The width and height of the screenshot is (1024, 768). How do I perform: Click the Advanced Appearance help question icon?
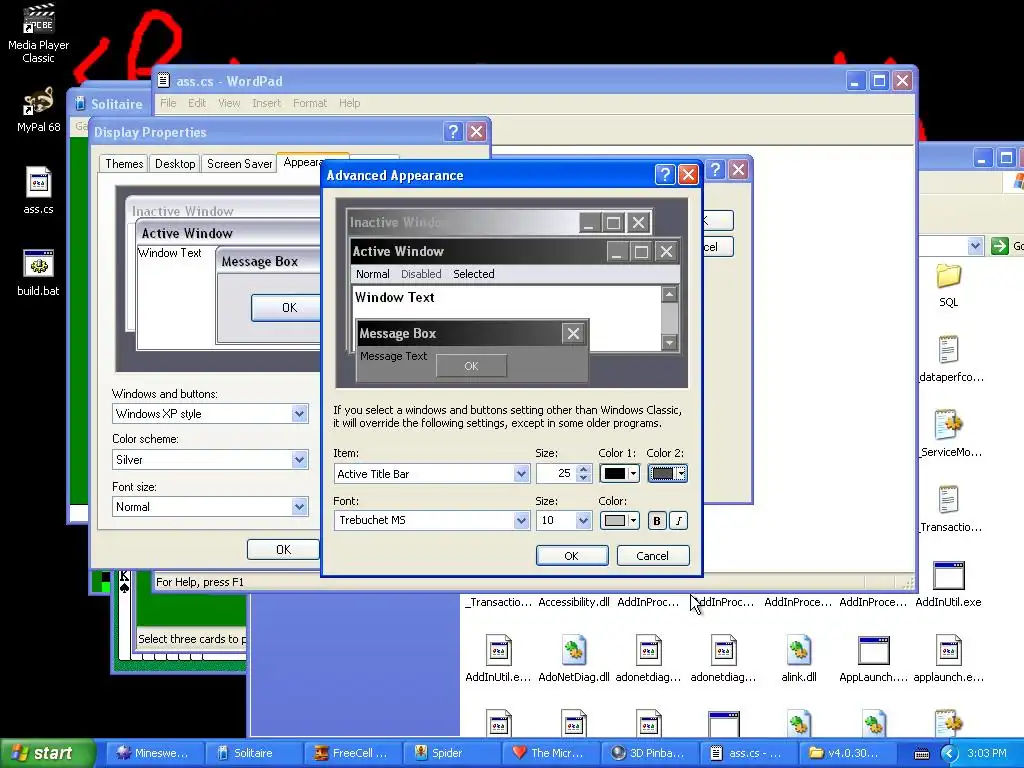665,174
